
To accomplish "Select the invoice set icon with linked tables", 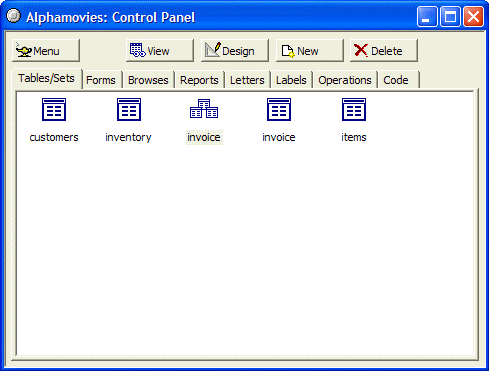I will pos(204,109).
